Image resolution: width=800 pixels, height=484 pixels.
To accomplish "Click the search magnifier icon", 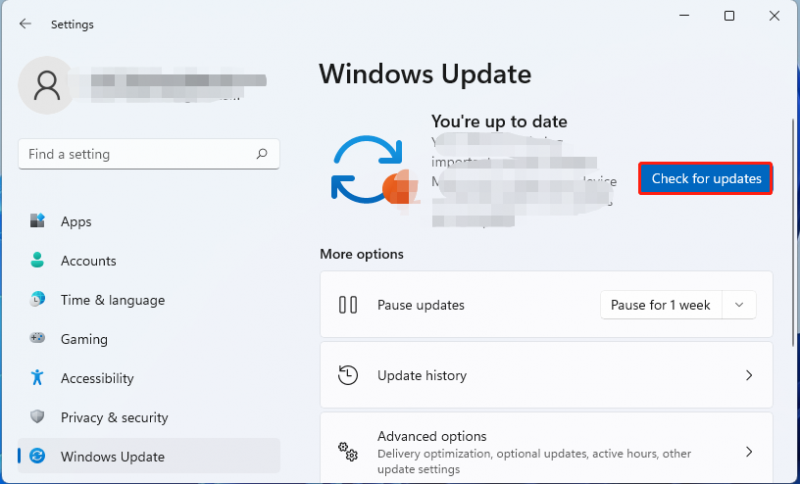I will tap(262, 154).
